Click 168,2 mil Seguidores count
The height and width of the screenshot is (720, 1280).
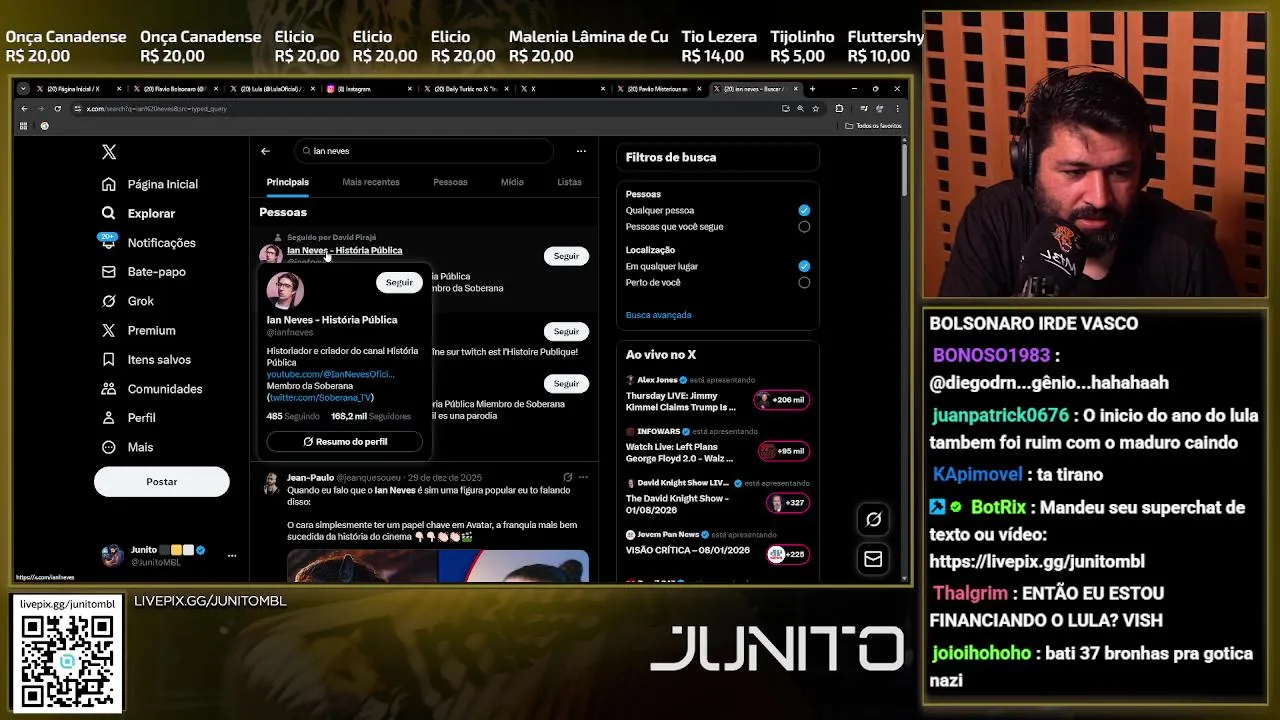coord(371,416)
